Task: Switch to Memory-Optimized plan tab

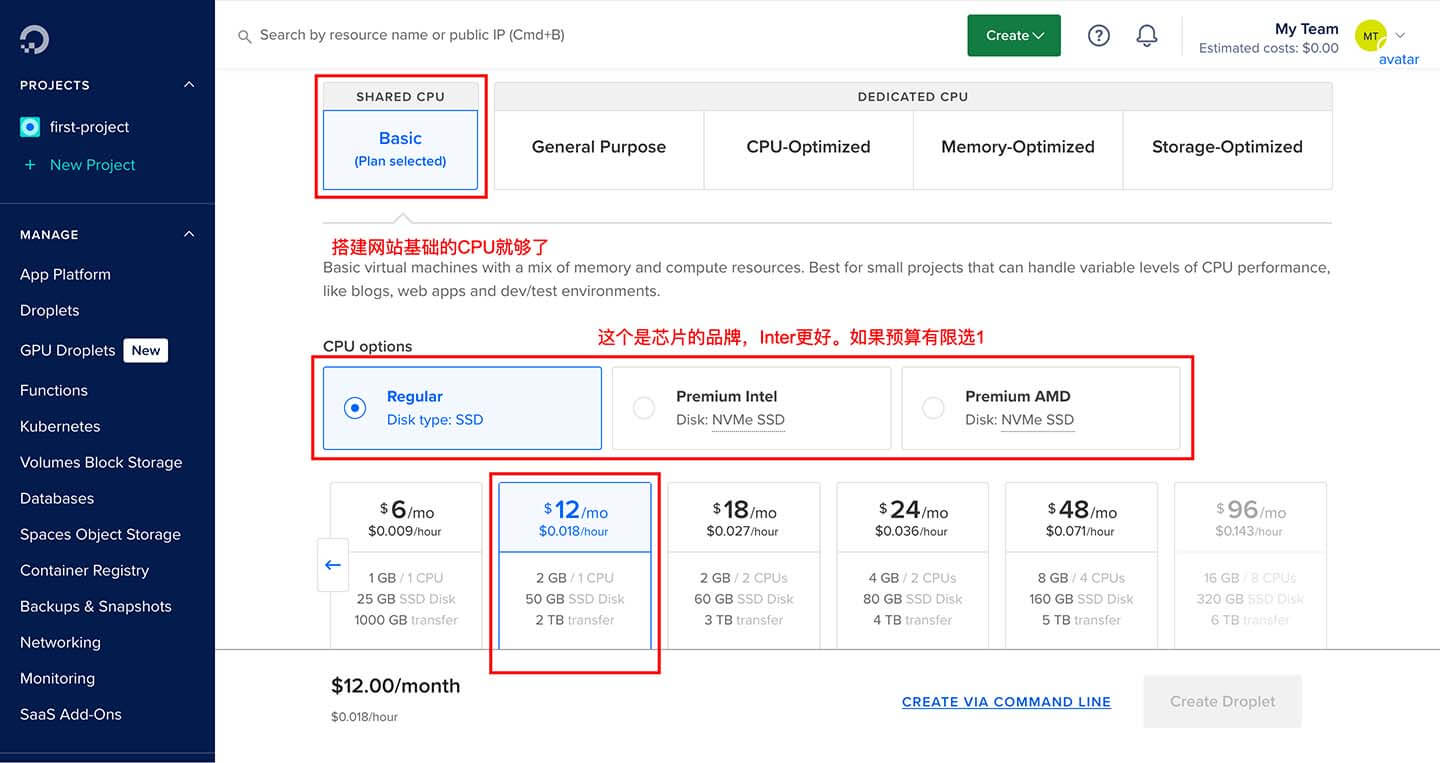Action: click(1018, 149)
